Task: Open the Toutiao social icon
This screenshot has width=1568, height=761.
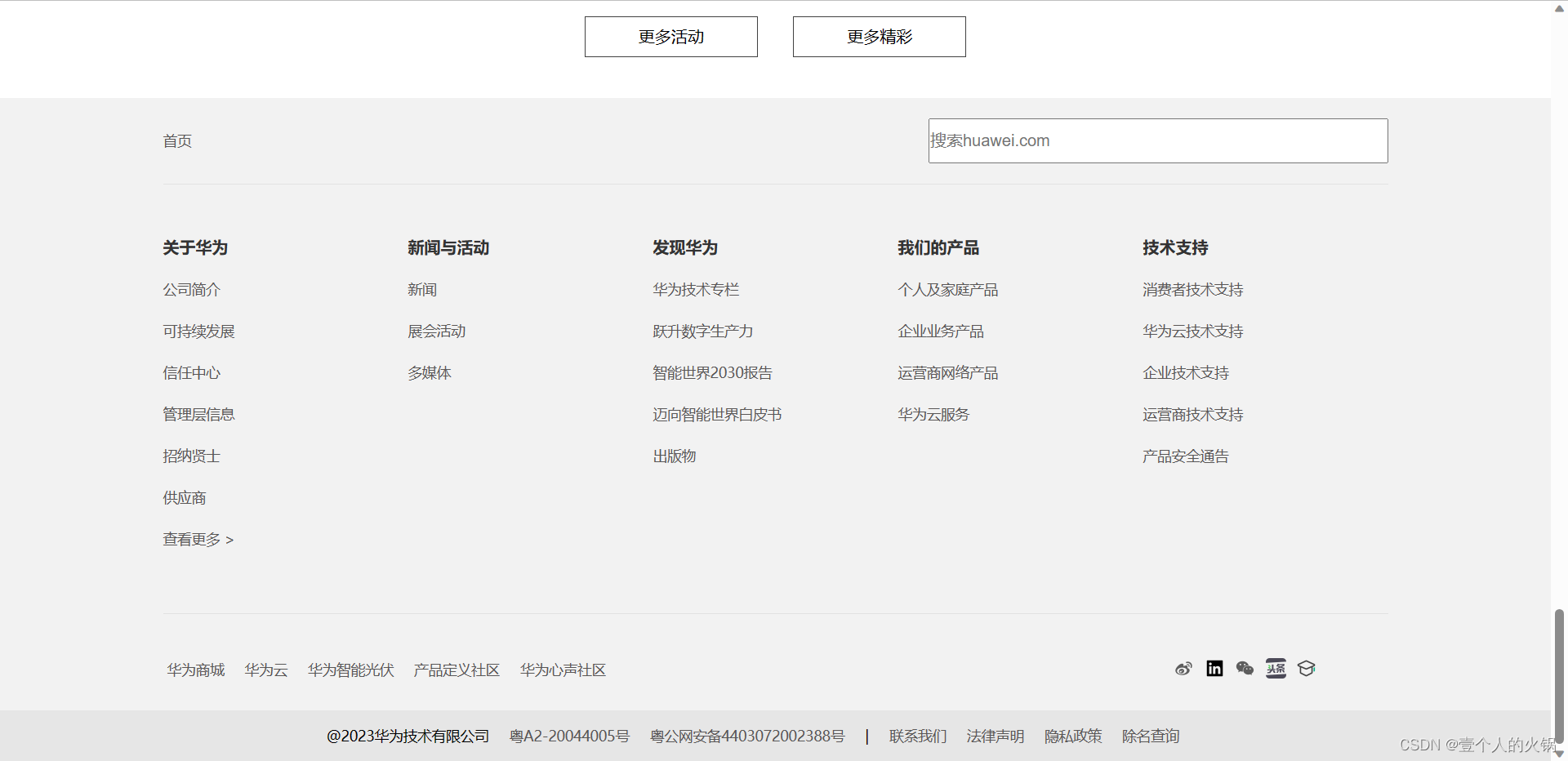Action: (x=1276, y=669)
